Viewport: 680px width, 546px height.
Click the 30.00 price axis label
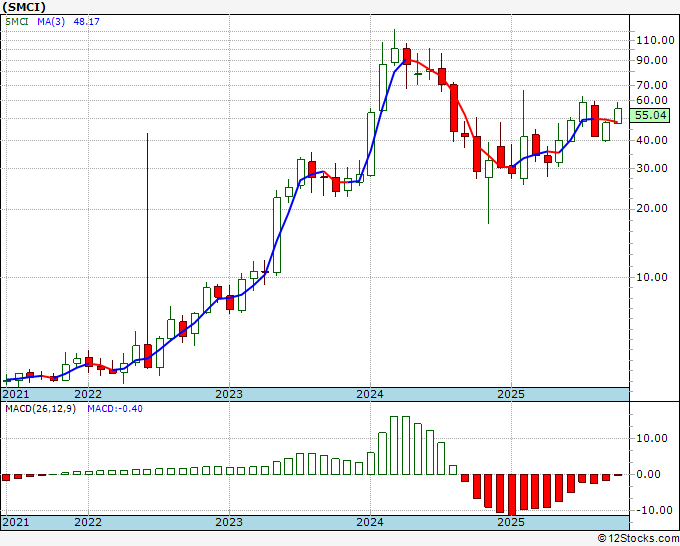652,168
